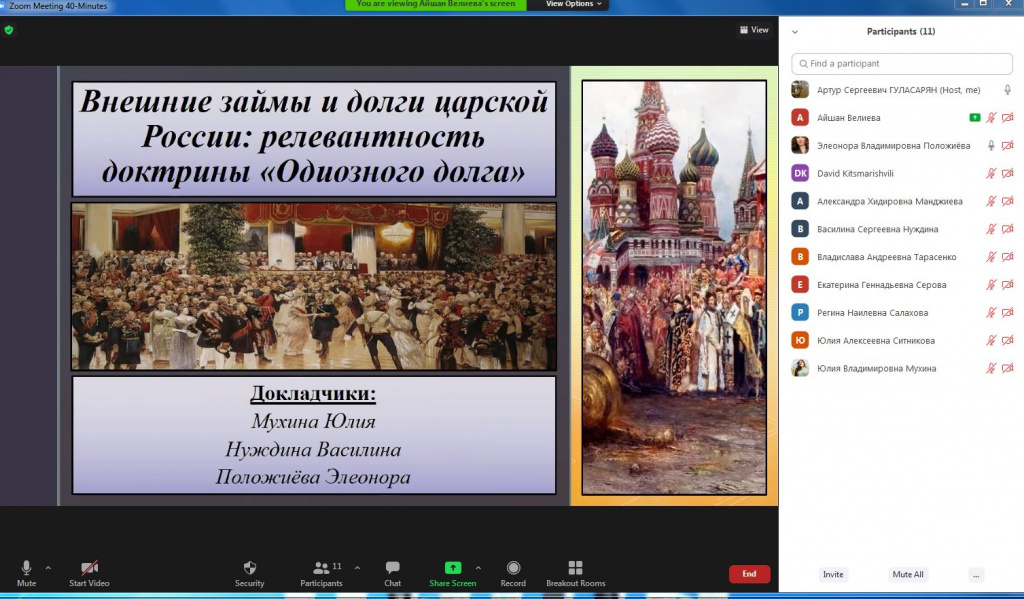
Task: Click the viewing Айшан Велиева's screen banner
Action: click(x=436, y=4)
